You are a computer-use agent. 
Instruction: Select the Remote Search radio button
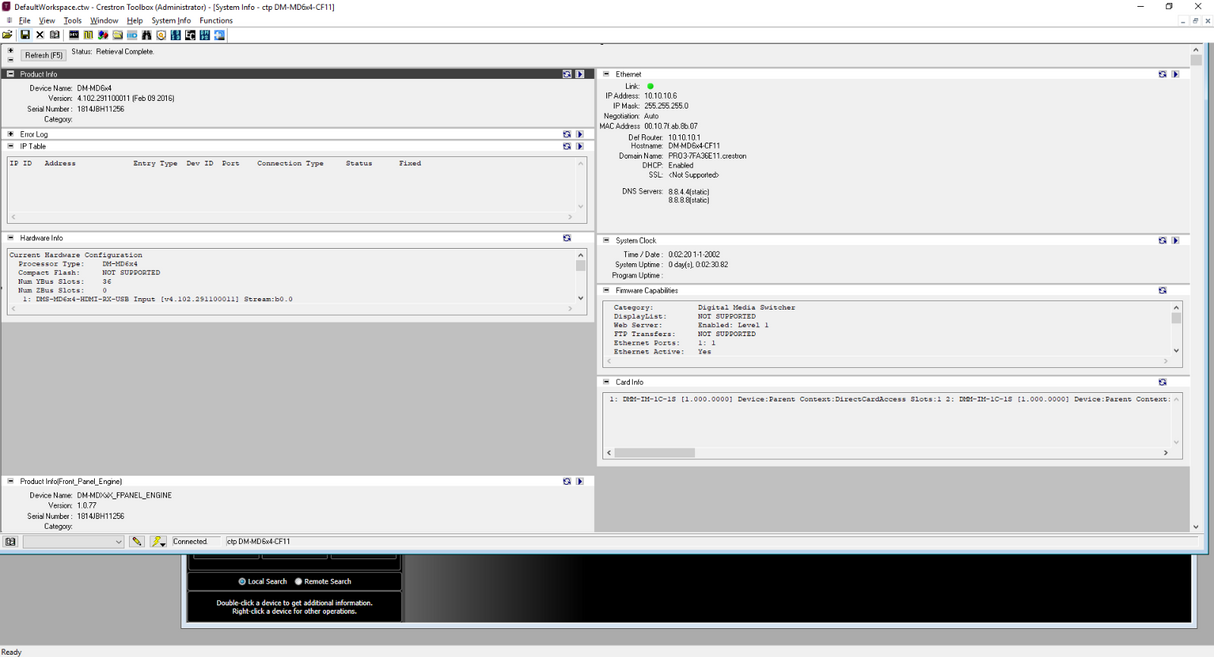298,581
